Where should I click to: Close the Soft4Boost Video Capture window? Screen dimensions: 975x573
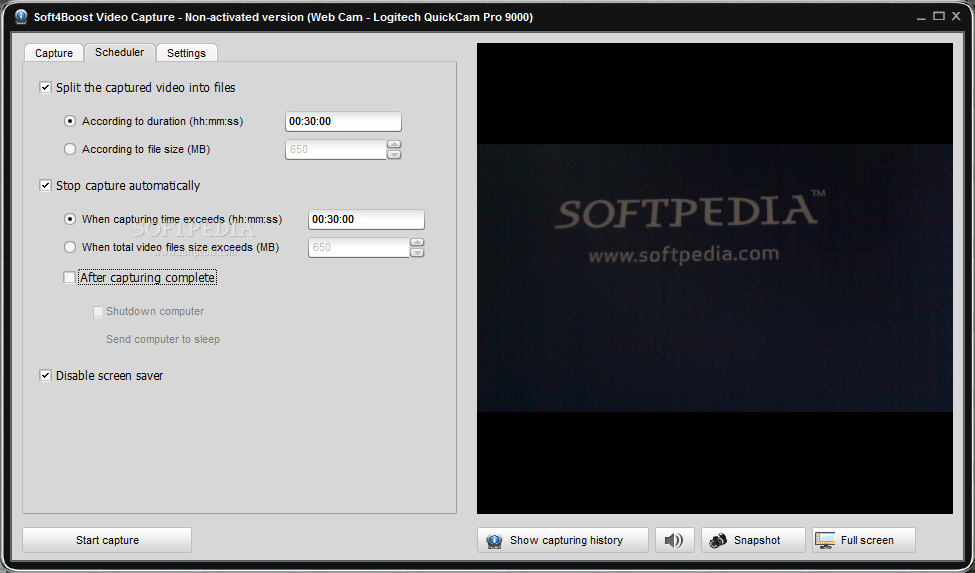[x=957, y=16]
